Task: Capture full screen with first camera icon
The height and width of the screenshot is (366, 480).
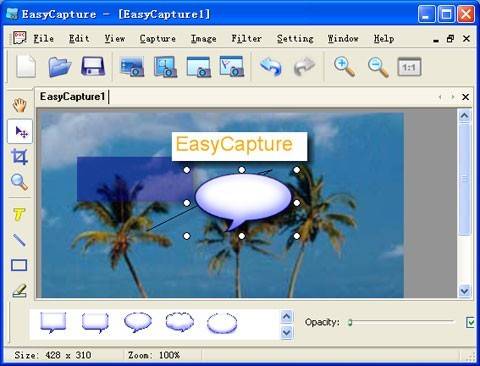Action: point(132,66)
